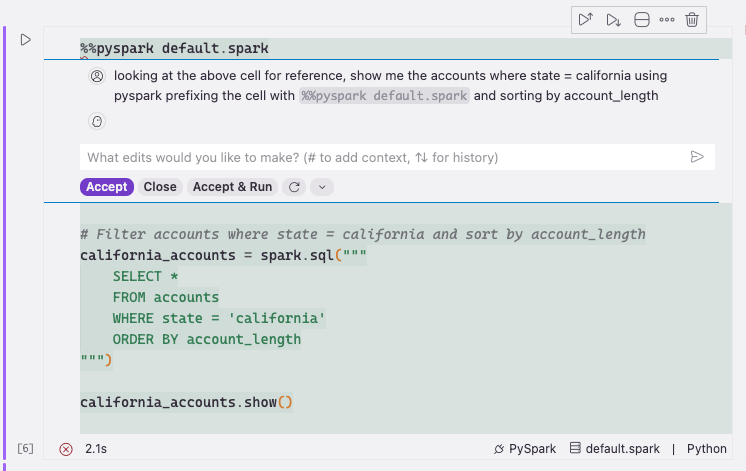The width and height of the screenshot is (746, 471).
Task: Click the WHERE state = 'california' line
Action: (x=219, y=319)
